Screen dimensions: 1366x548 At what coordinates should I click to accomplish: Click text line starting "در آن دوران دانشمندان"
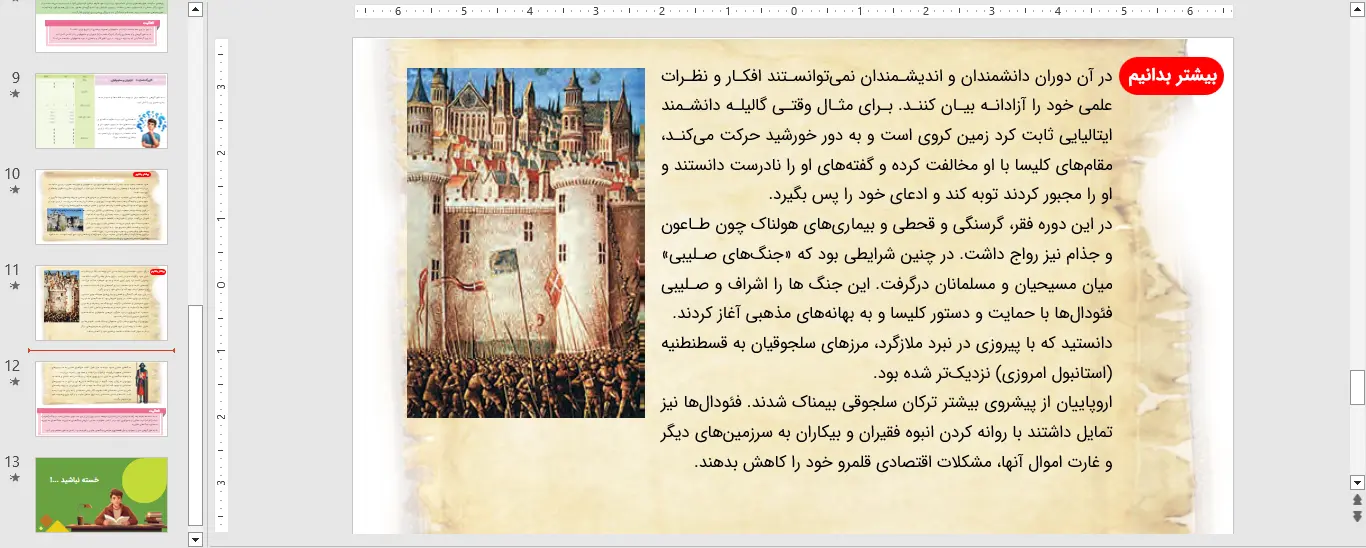point(885,77)
